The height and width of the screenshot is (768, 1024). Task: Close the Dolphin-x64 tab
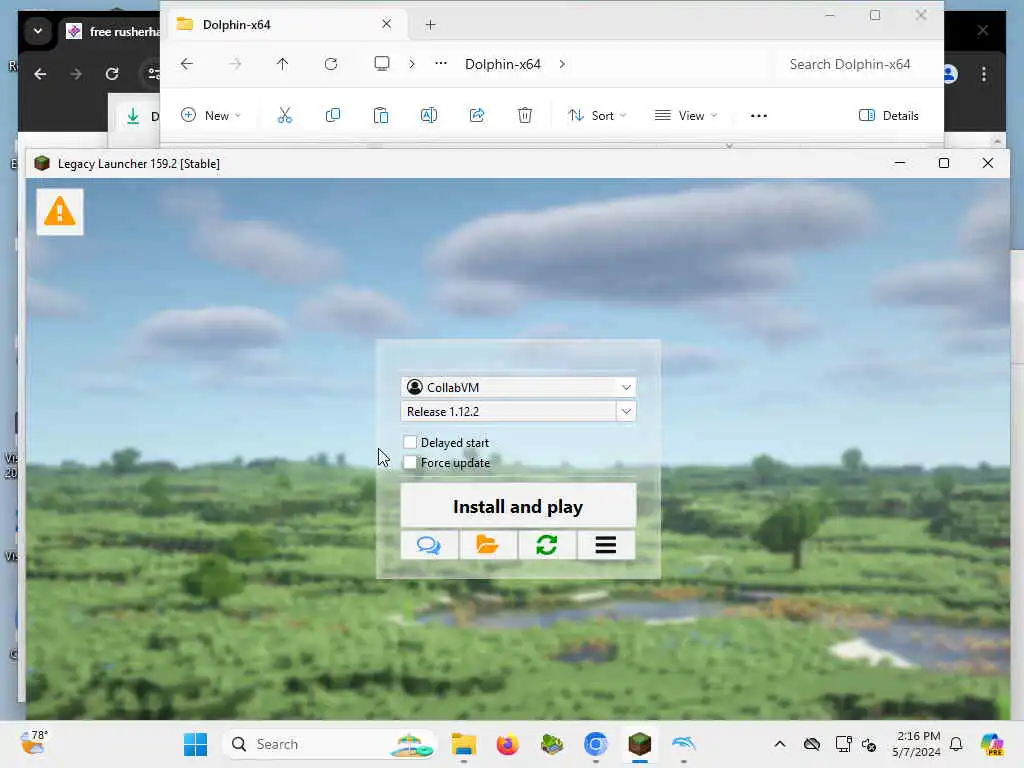point(387,24)
